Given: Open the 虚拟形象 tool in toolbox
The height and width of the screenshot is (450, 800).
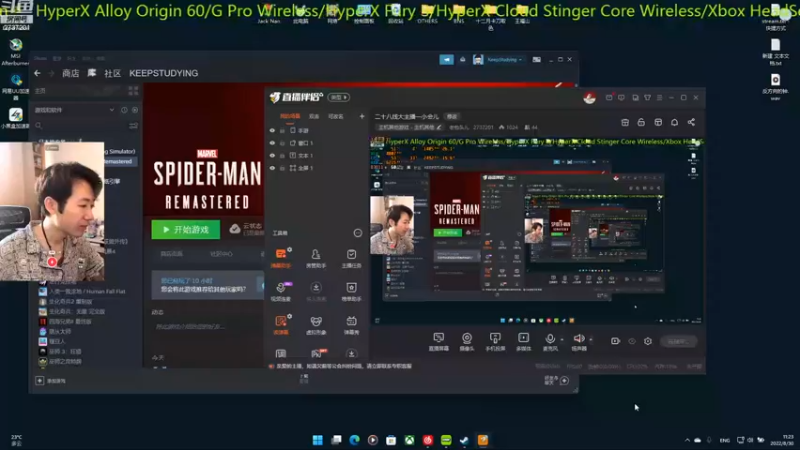Looking at the screenshot, I should click(x=316, y=324).
